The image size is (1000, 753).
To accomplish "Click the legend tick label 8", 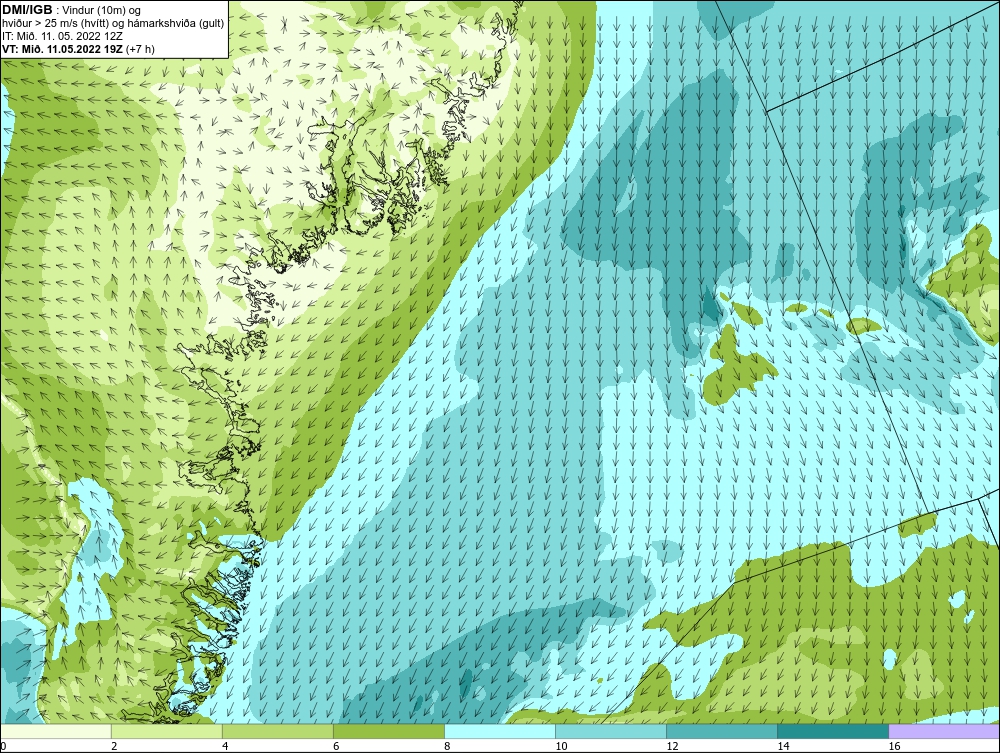I will click(x=447, y=746).
